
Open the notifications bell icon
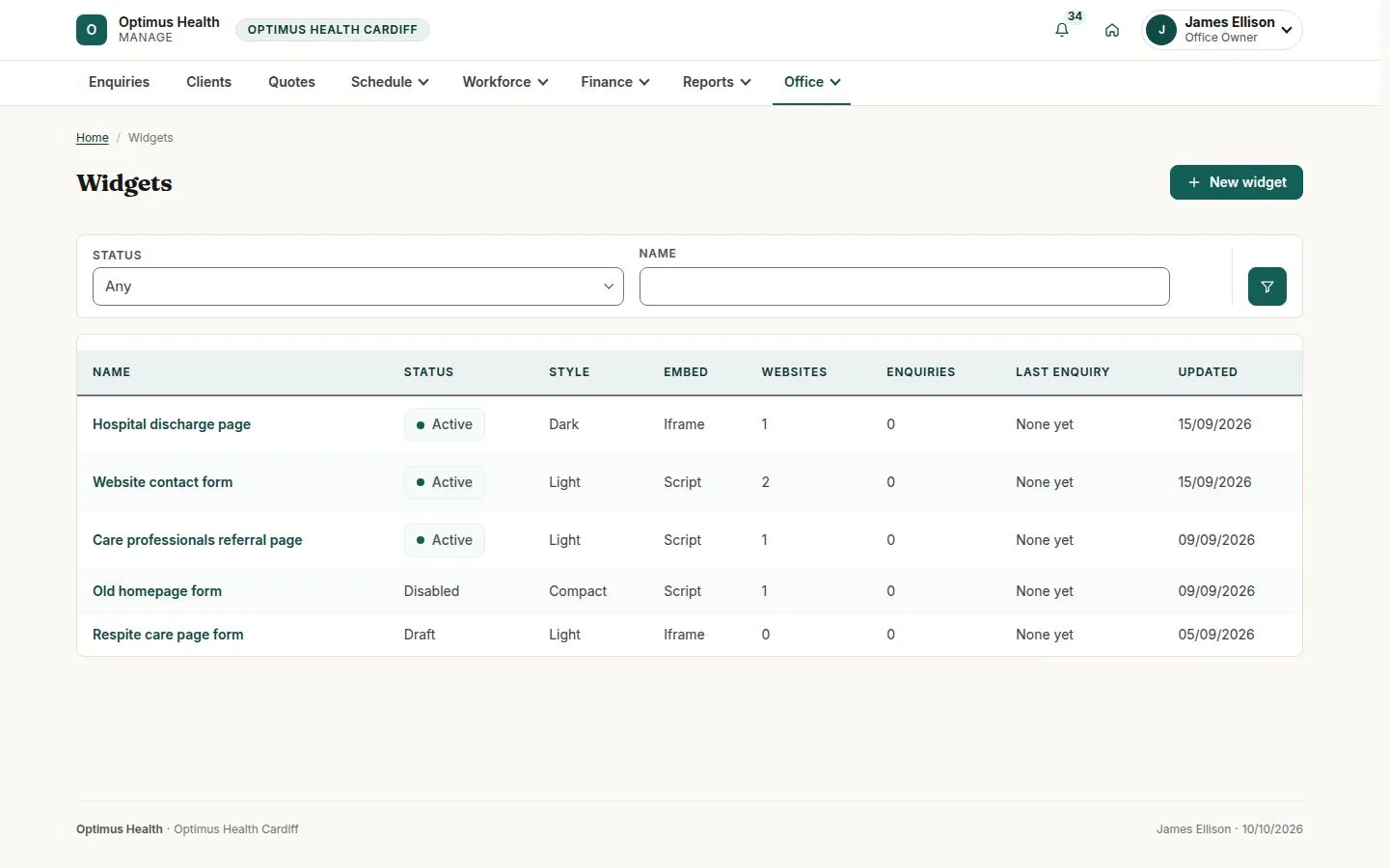[1061, 30]
